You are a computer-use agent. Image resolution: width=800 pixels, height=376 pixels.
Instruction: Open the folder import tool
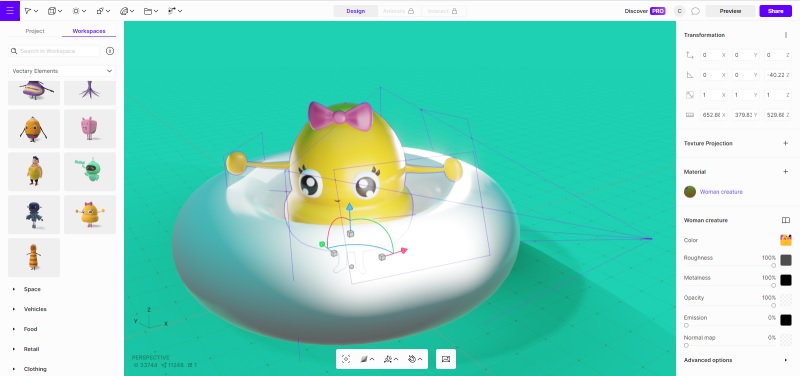pos(148,11)
